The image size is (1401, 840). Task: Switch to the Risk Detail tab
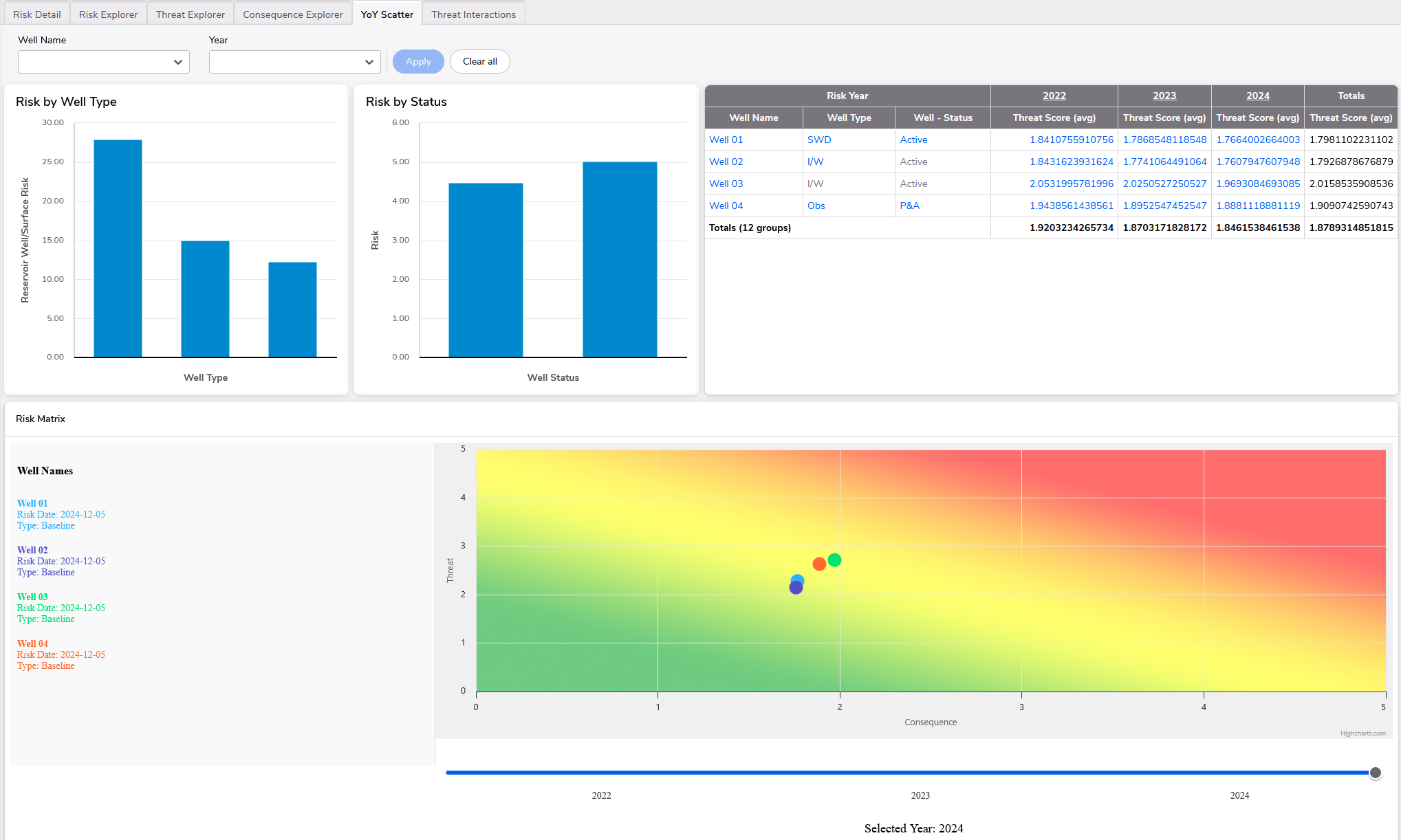click(x=36, y=14)
